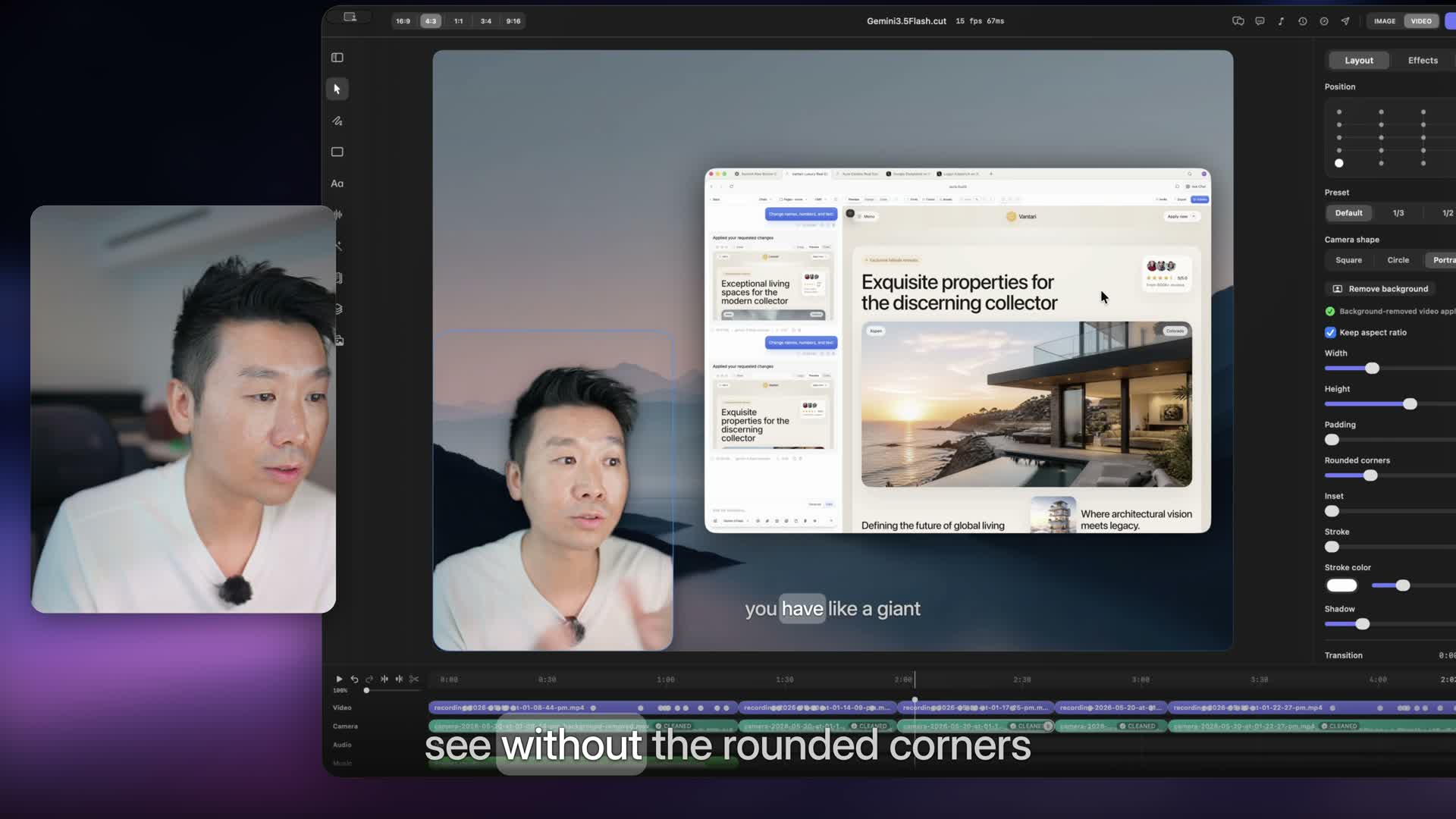Open the version history clock icon

point(1302,21)
